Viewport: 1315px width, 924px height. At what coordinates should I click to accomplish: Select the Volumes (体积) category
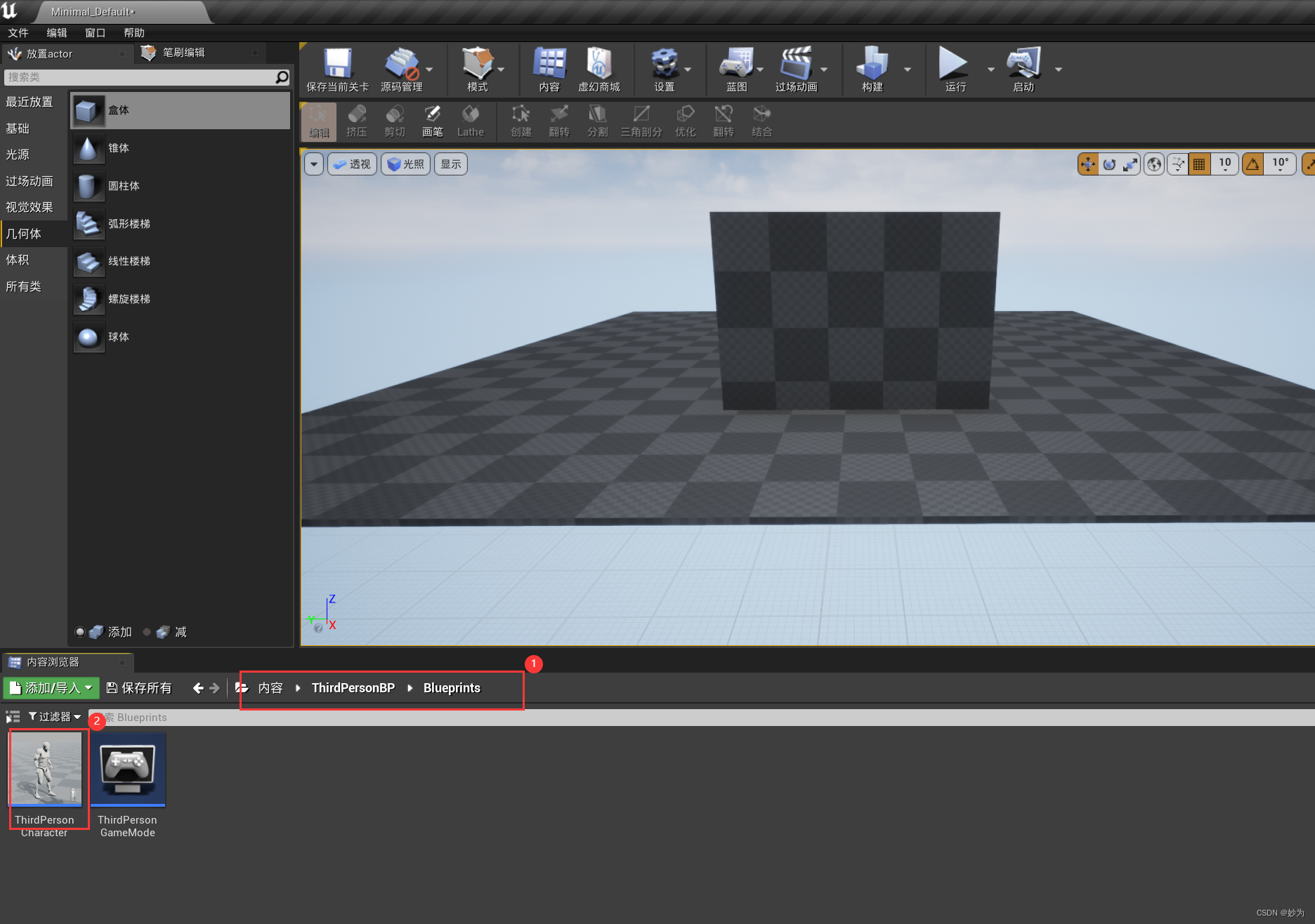point(18,260)
